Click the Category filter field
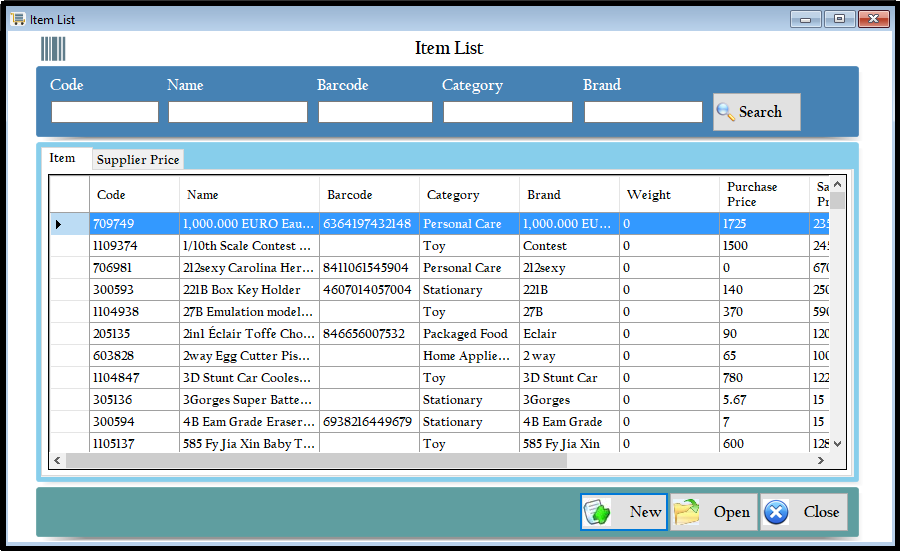 [507, 112]
